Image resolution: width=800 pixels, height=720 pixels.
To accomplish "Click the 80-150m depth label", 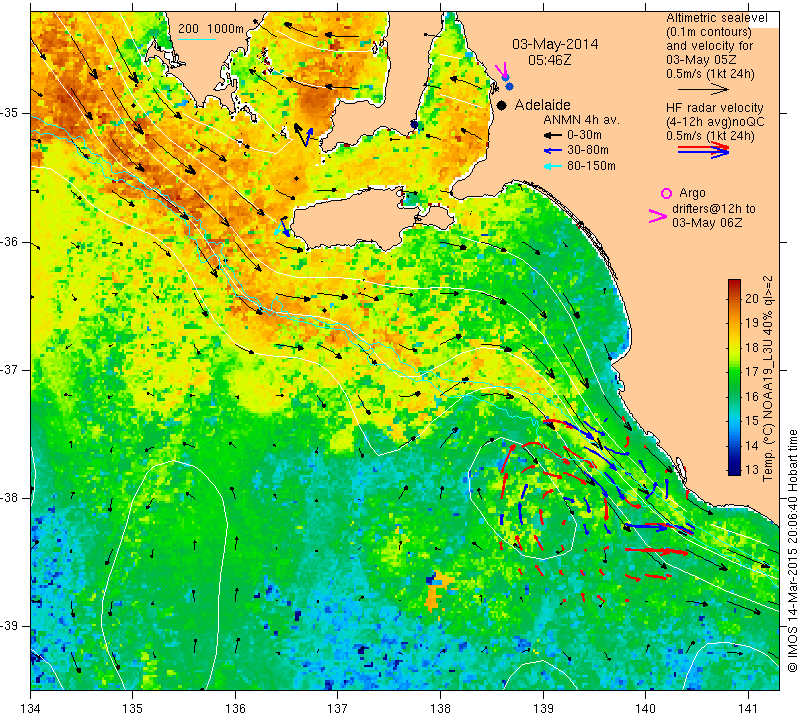I will click(591, 166).
